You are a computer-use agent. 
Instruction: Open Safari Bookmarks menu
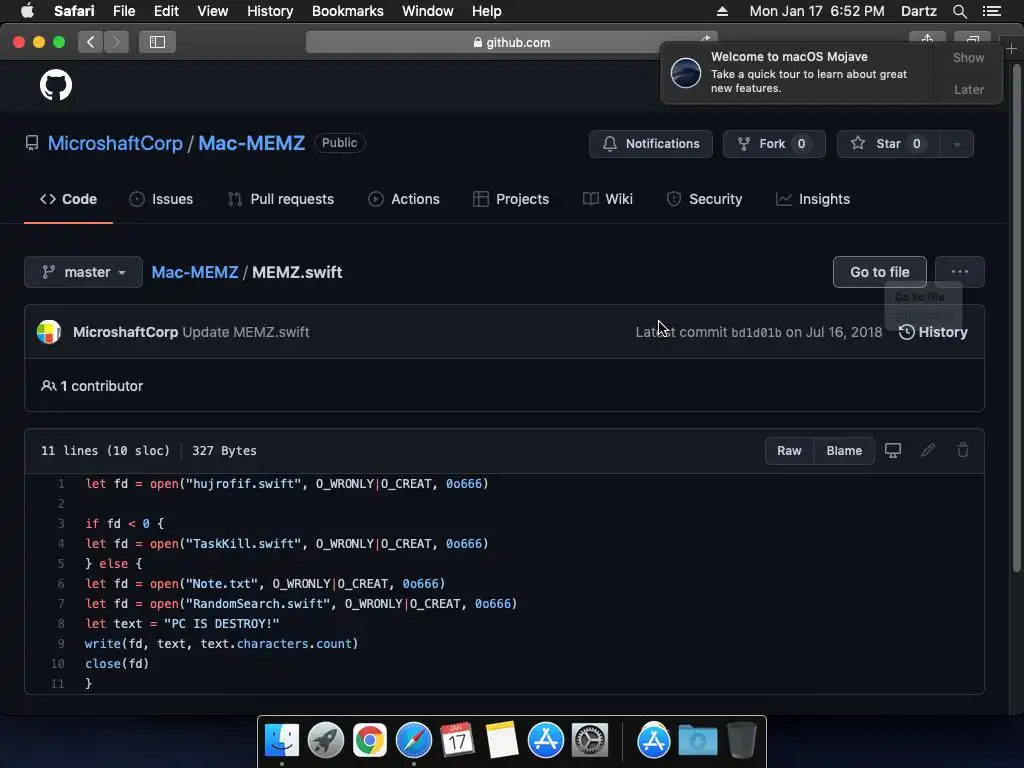click(x=347, y=11)
